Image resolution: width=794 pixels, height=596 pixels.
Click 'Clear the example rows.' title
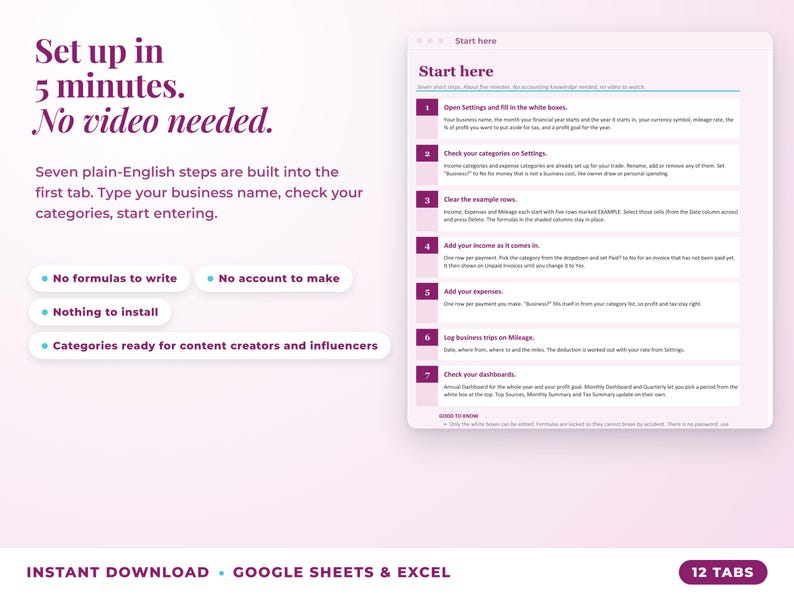pyautogui.click(x=480, y=200)
